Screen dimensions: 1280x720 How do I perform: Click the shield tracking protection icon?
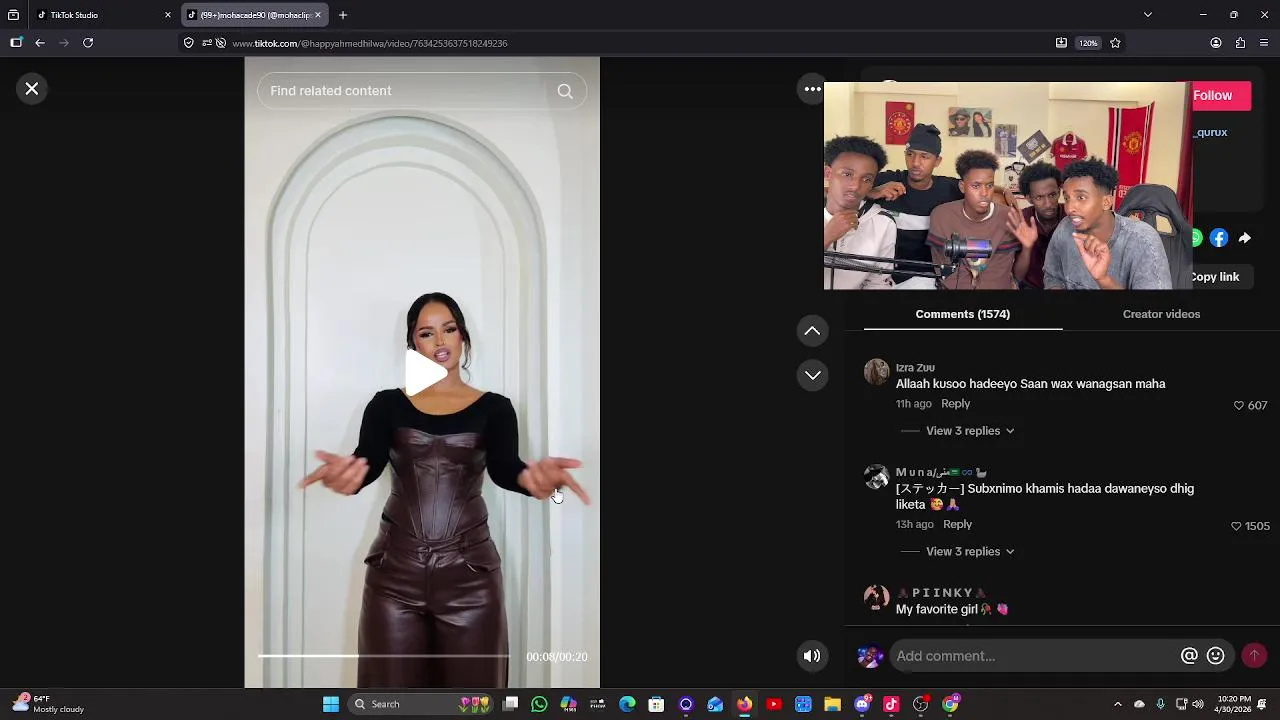(188, 43)
